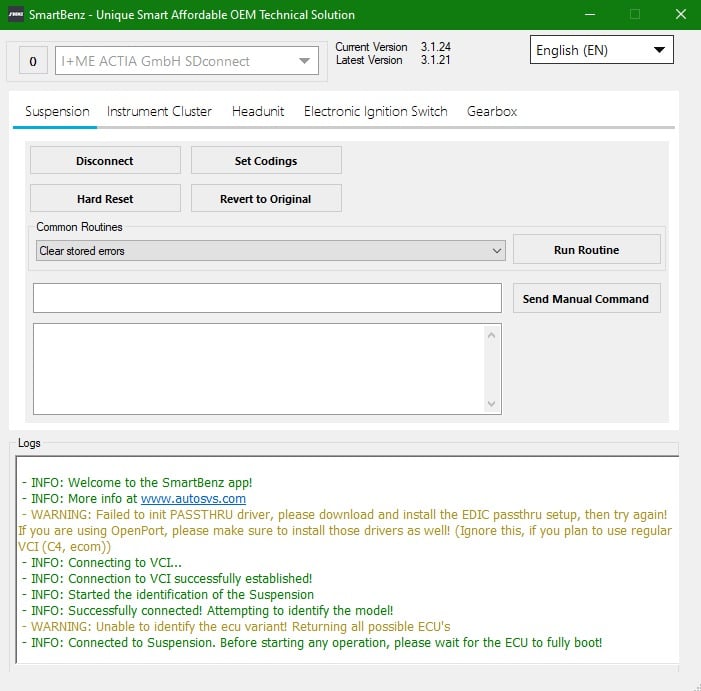Click the Set Codings button

(266, 160)
